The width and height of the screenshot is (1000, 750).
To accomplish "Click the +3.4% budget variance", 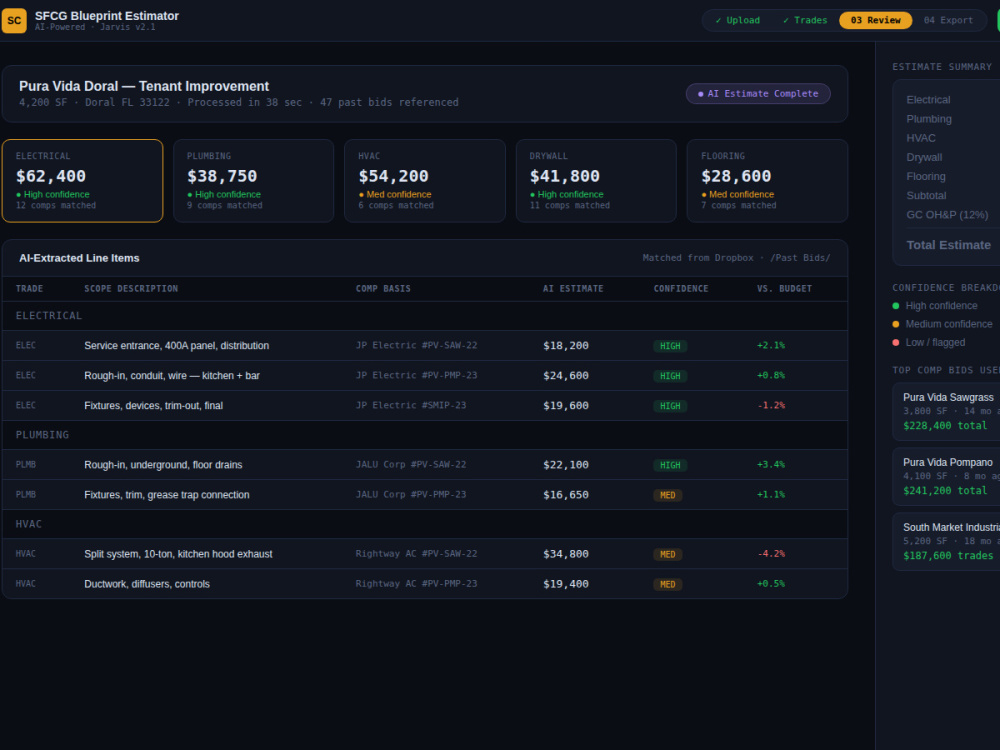I will coord(771,465).
